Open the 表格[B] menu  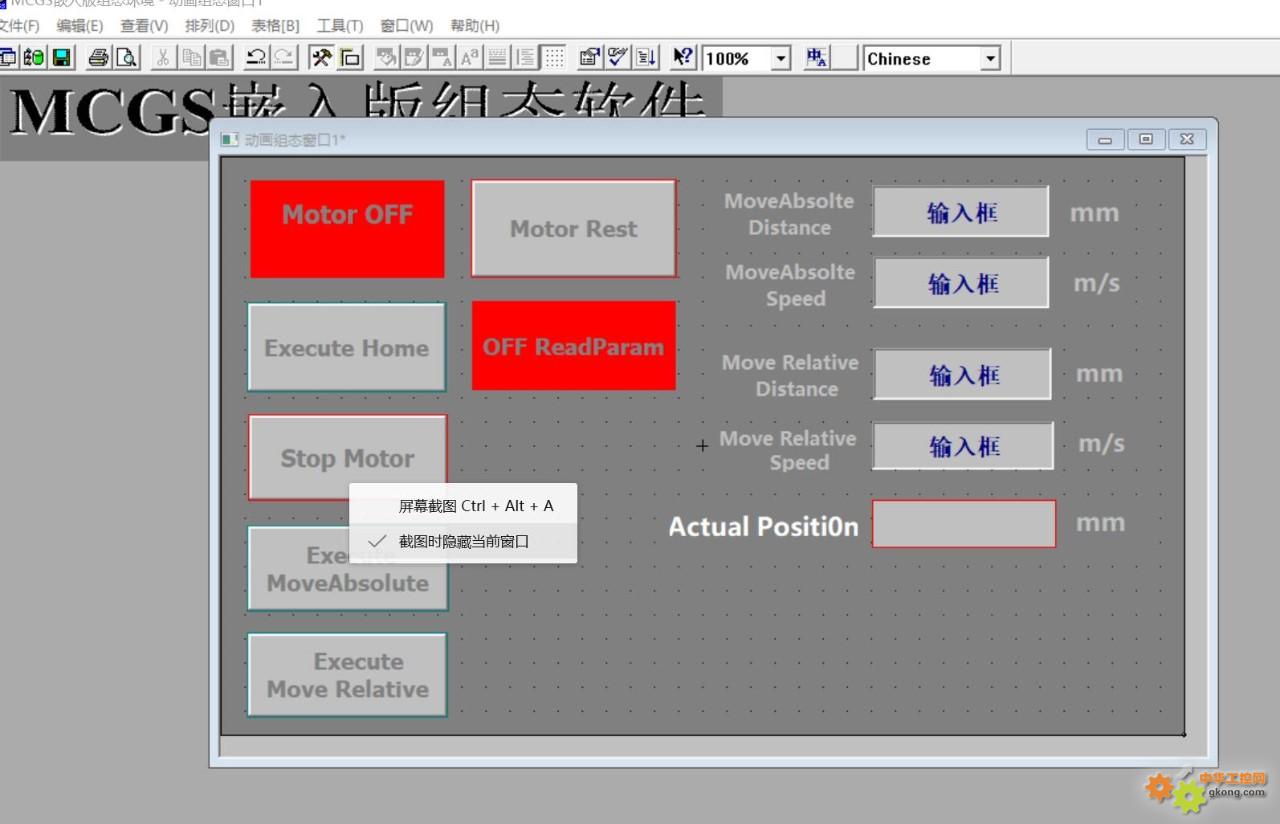point(275,26)
